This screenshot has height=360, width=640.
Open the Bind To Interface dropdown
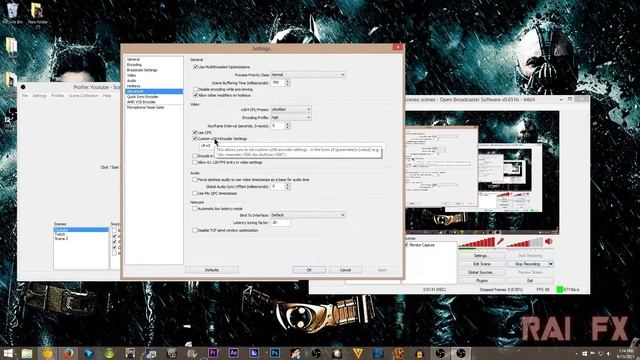308,215
